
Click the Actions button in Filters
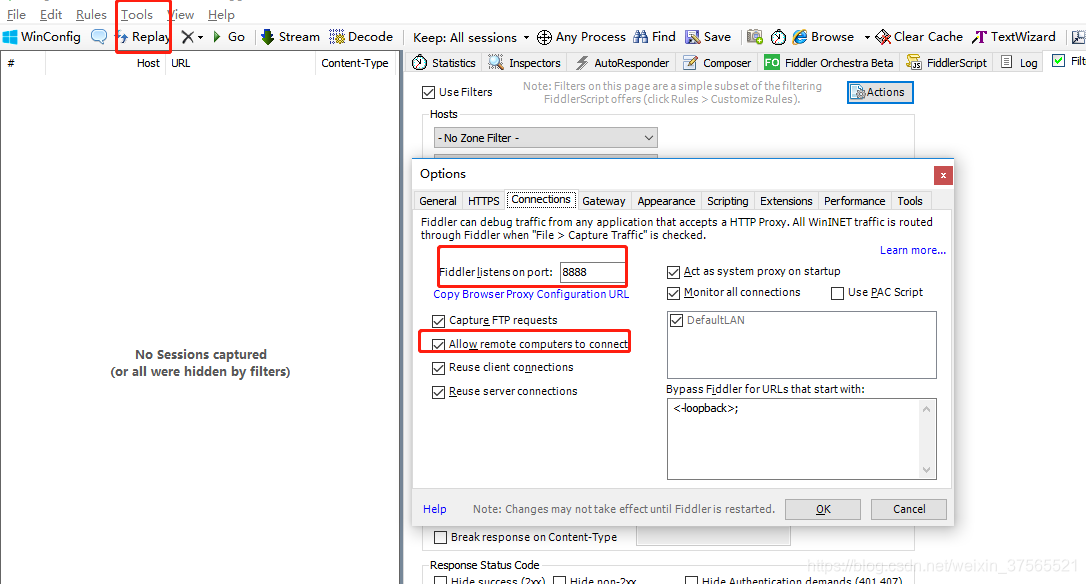coord(880,92)
